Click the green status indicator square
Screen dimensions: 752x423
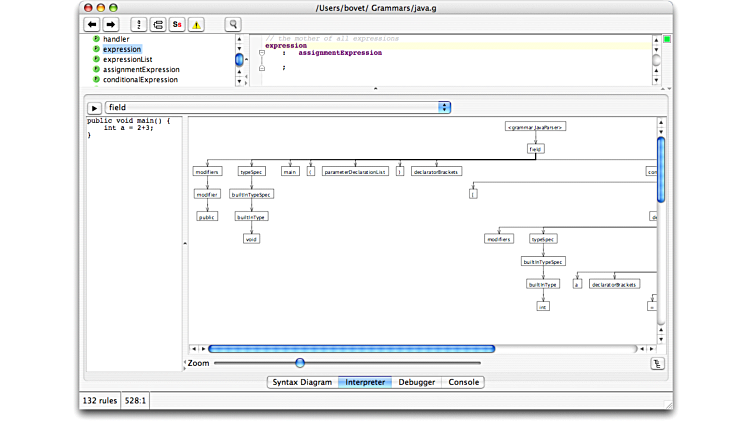tap(667, 38)
